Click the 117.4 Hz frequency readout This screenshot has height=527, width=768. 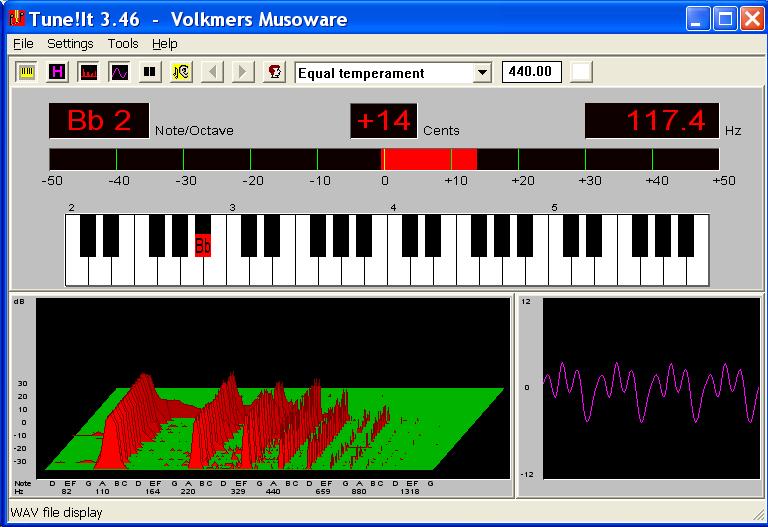click(x=652, y=120)
